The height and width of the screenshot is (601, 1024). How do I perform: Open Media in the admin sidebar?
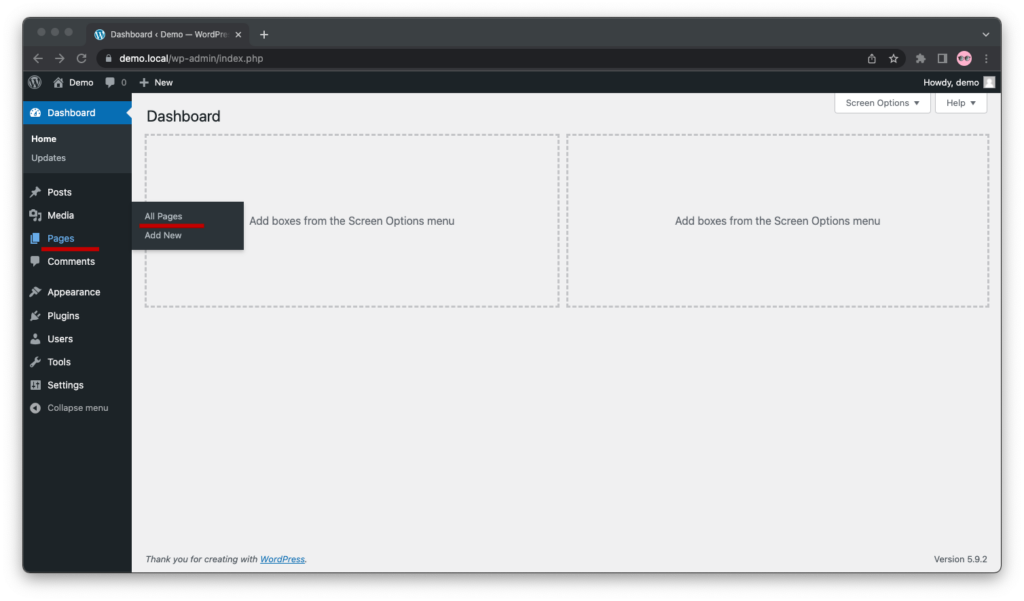(x=61, y=215)
